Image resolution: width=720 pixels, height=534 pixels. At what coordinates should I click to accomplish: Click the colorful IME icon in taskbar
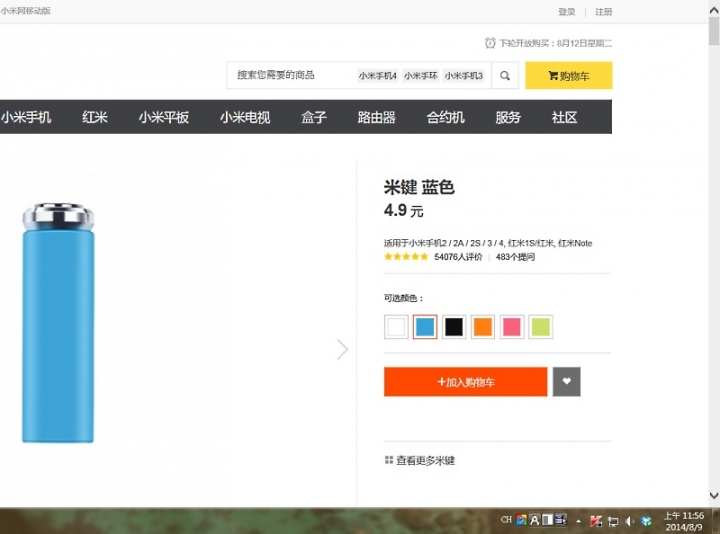[x=521, y=520]
